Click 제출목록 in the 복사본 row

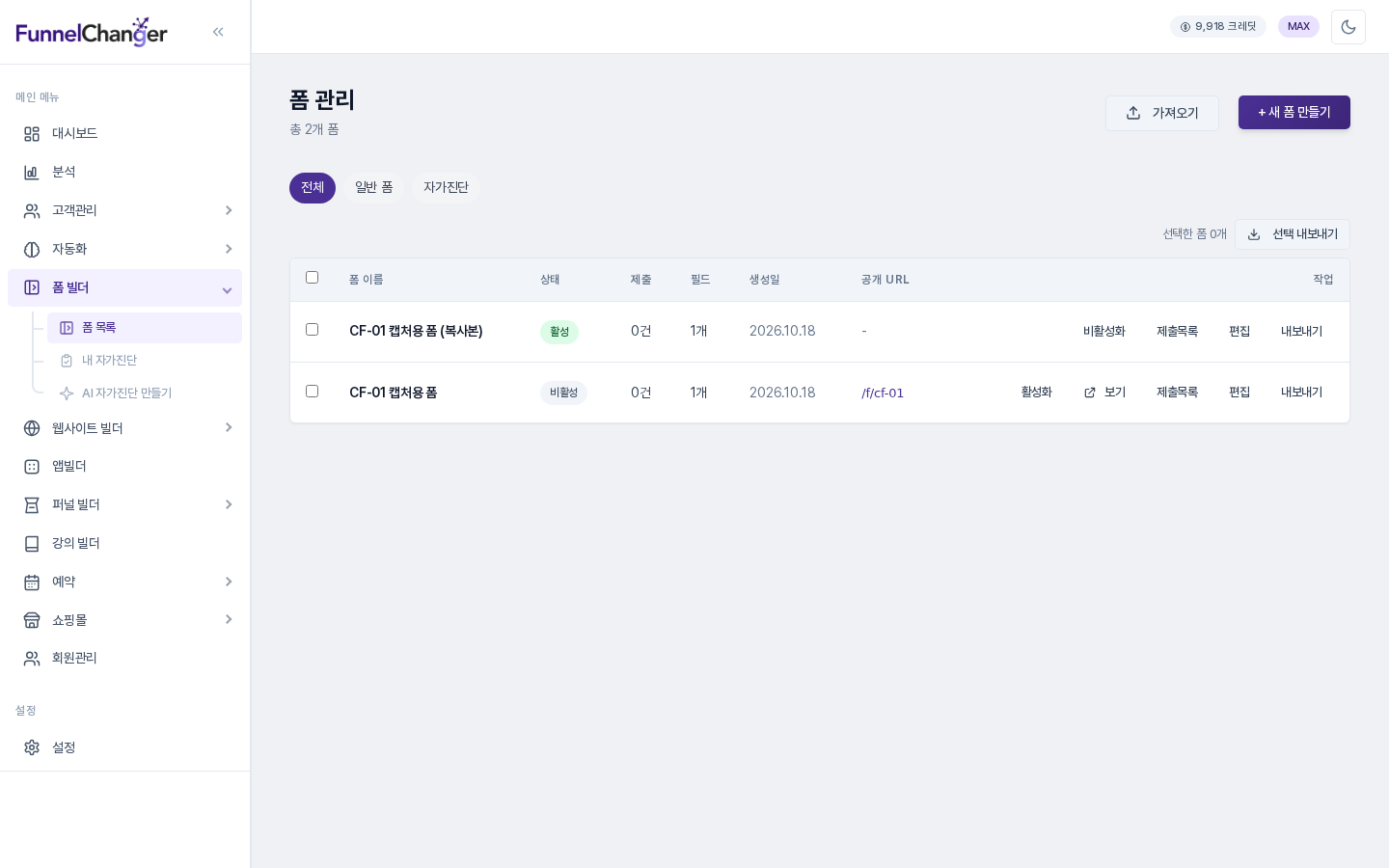tap(1178, 332)
